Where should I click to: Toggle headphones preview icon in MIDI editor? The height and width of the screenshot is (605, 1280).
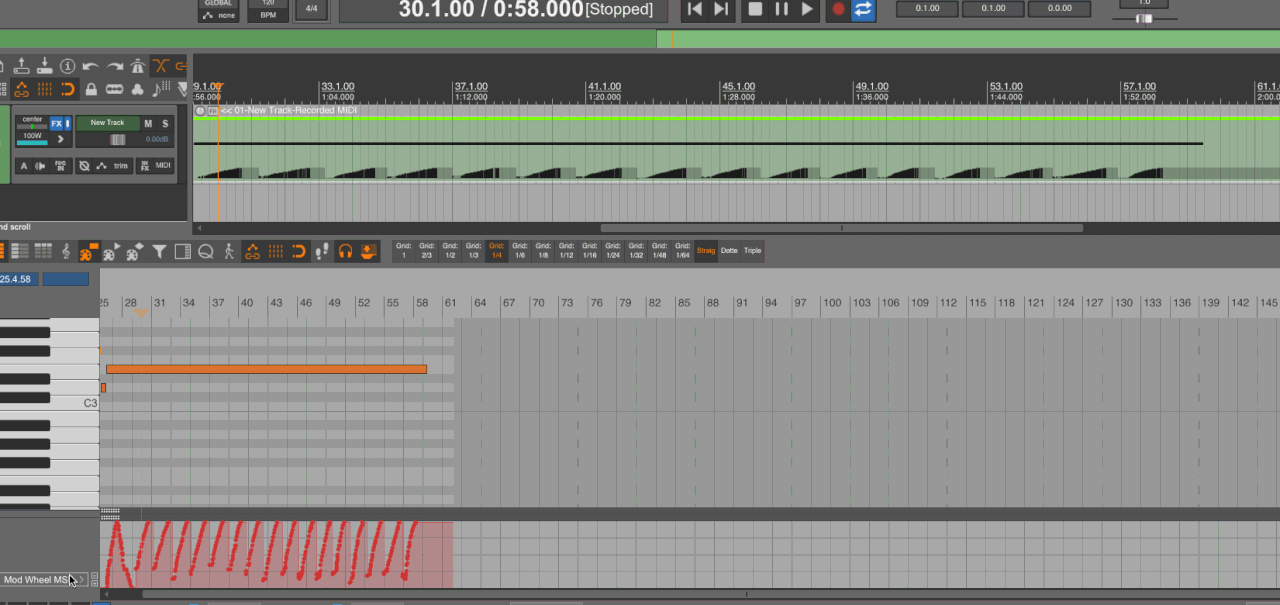coord(345,251)
